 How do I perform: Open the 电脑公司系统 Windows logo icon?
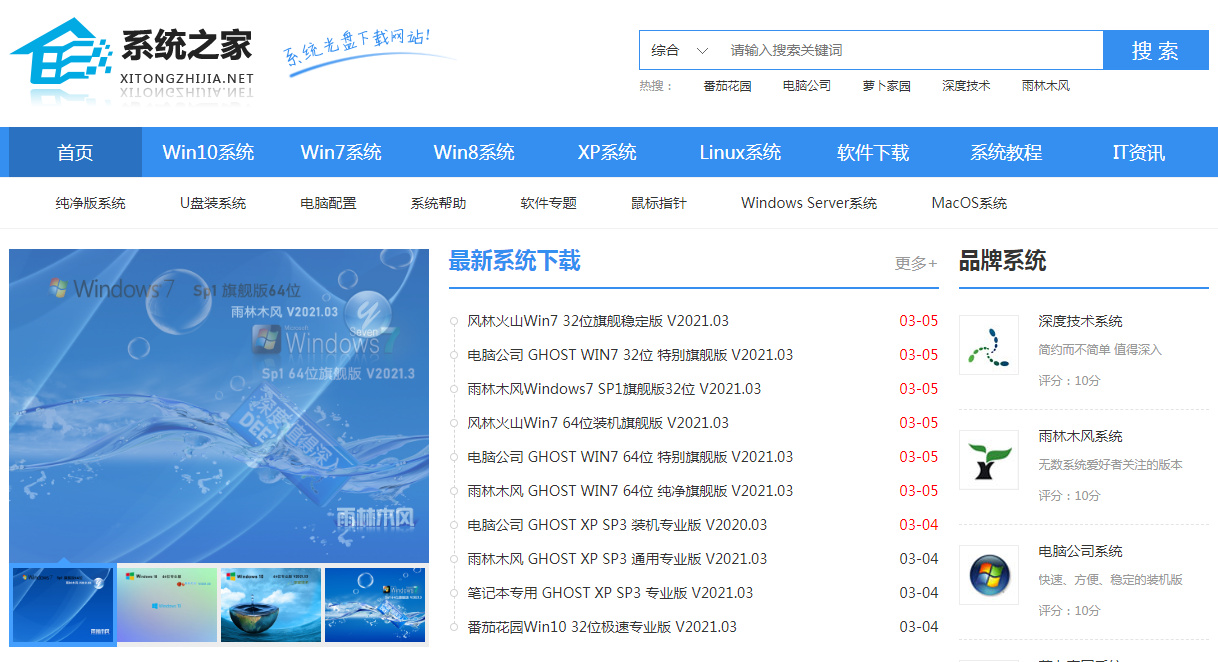tap(989, 575)
